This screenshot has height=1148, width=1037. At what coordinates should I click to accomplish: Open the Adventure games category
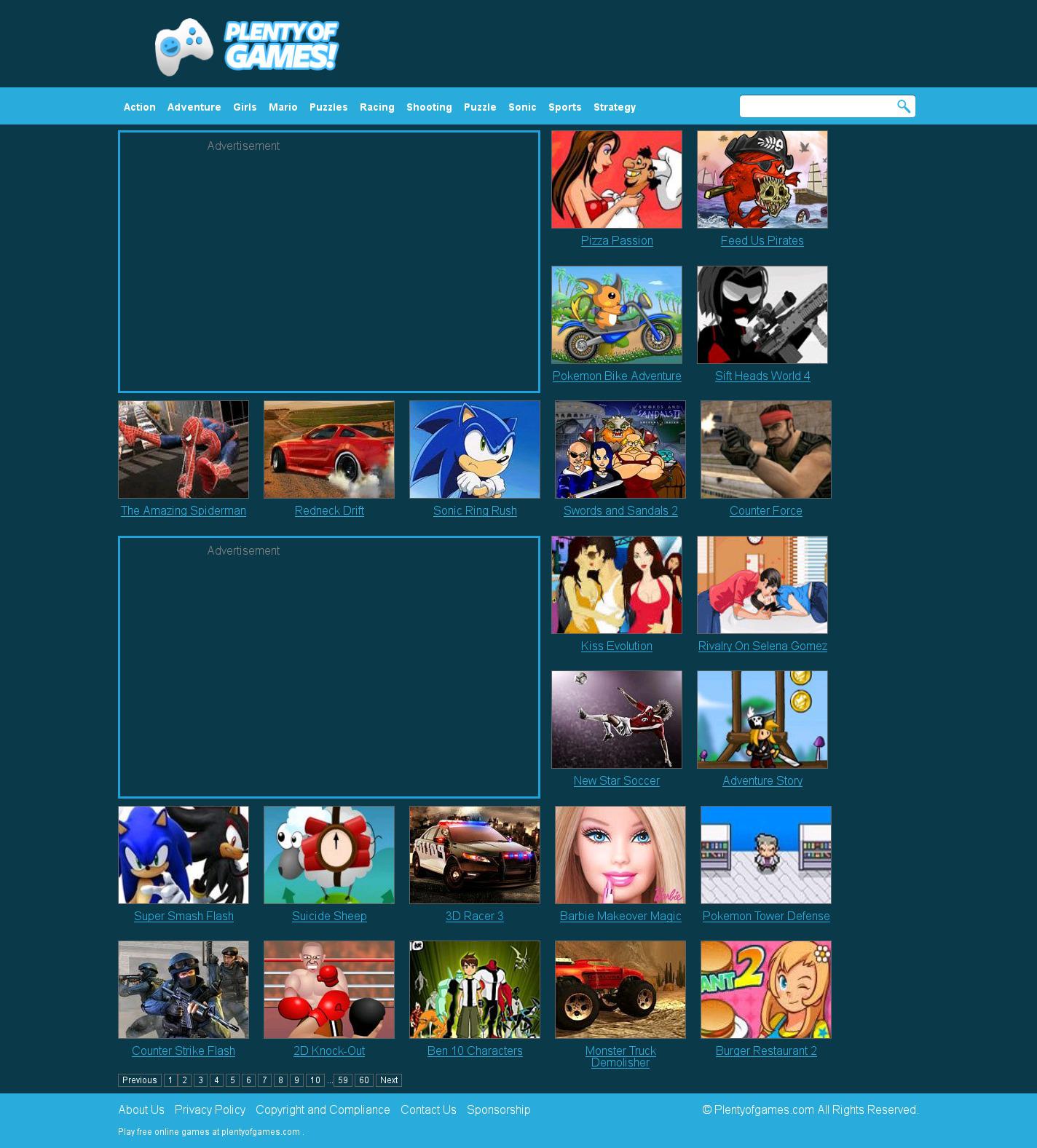(194, 107)
